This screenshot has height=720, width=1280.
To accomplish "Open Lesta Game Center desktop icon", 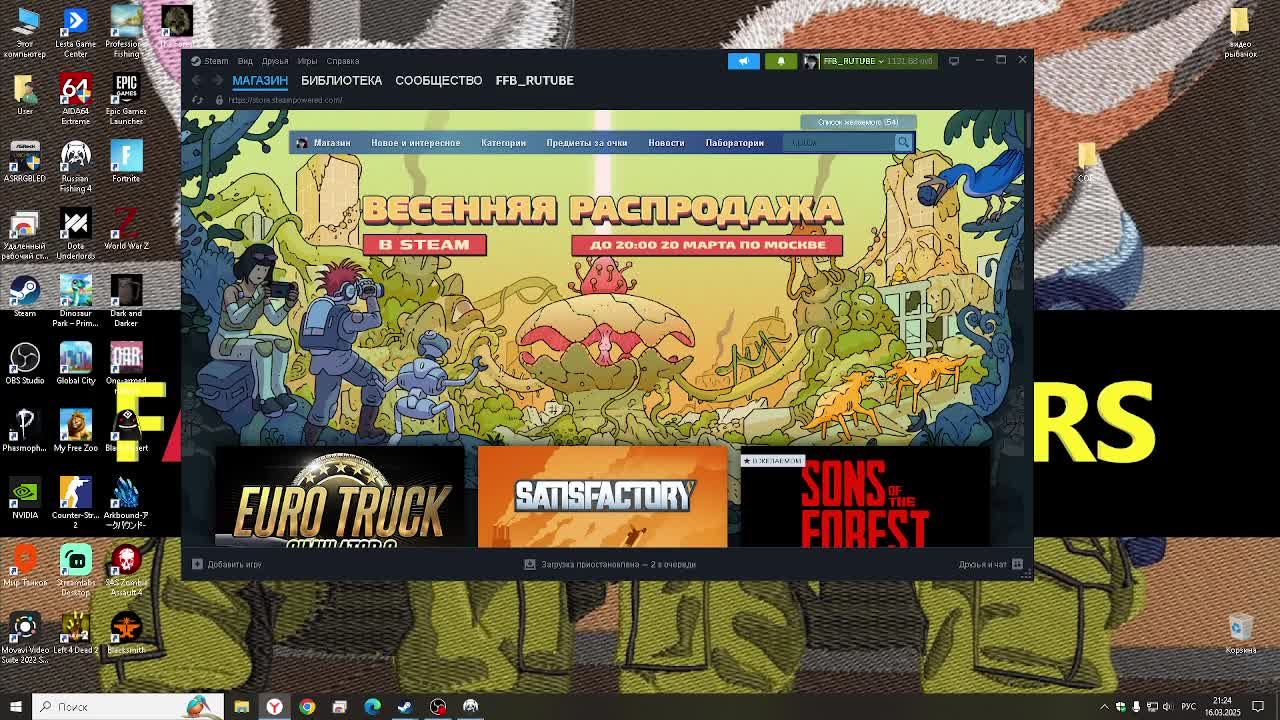I will tap(75, 33).
